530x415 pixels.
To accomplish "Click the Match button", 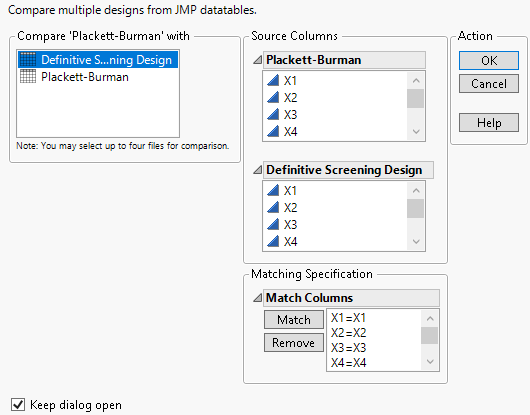I will [x=294, y=320].
